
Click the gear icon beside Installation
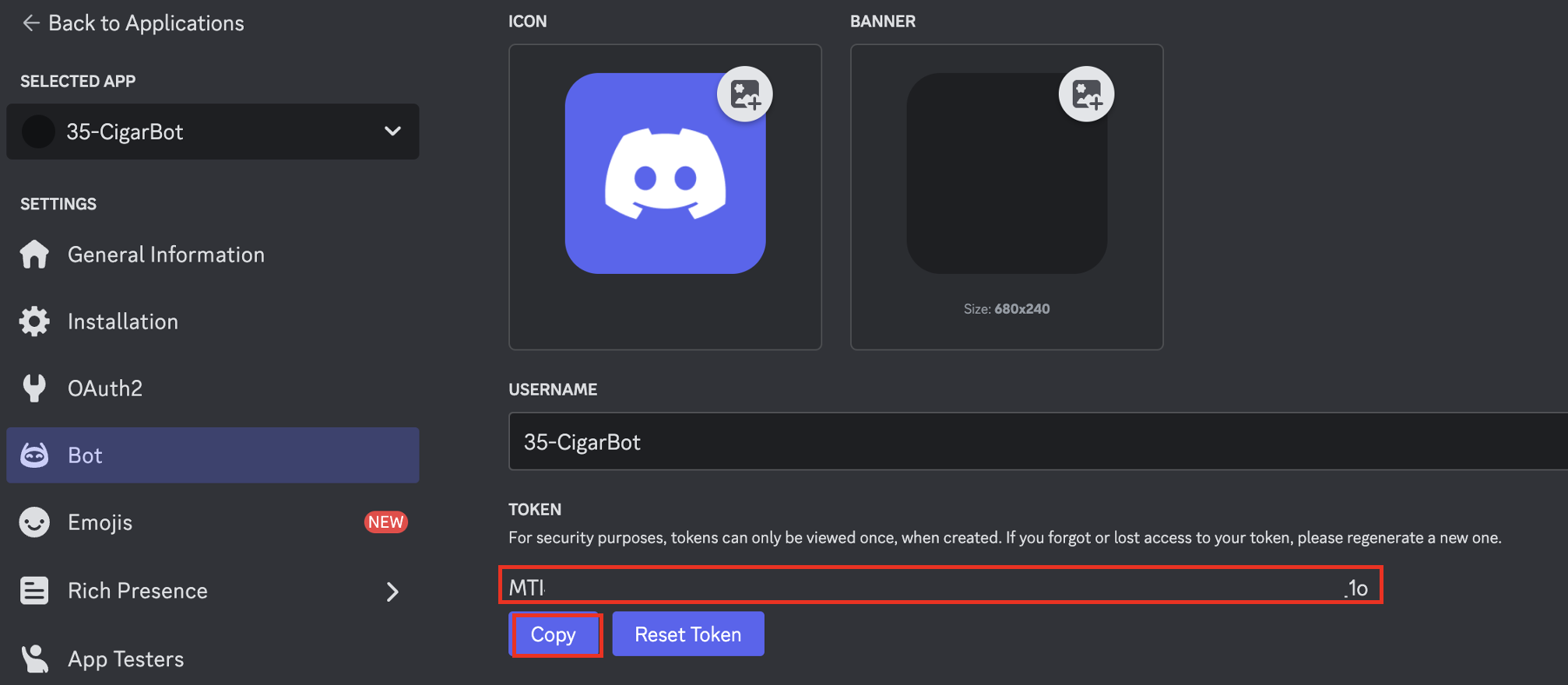click(x=34, y=321)
